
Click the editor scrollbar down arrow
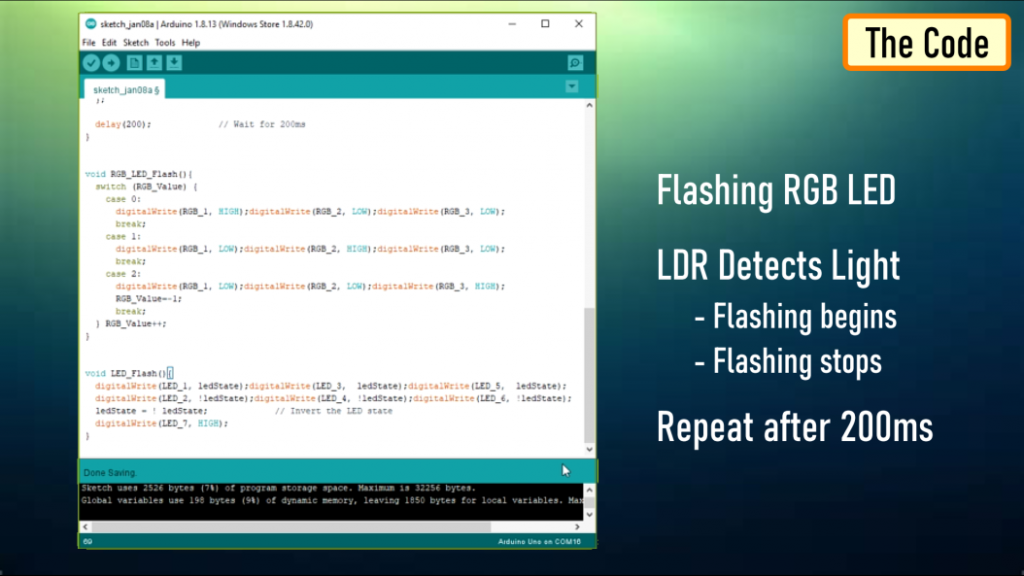coord(589,450)
